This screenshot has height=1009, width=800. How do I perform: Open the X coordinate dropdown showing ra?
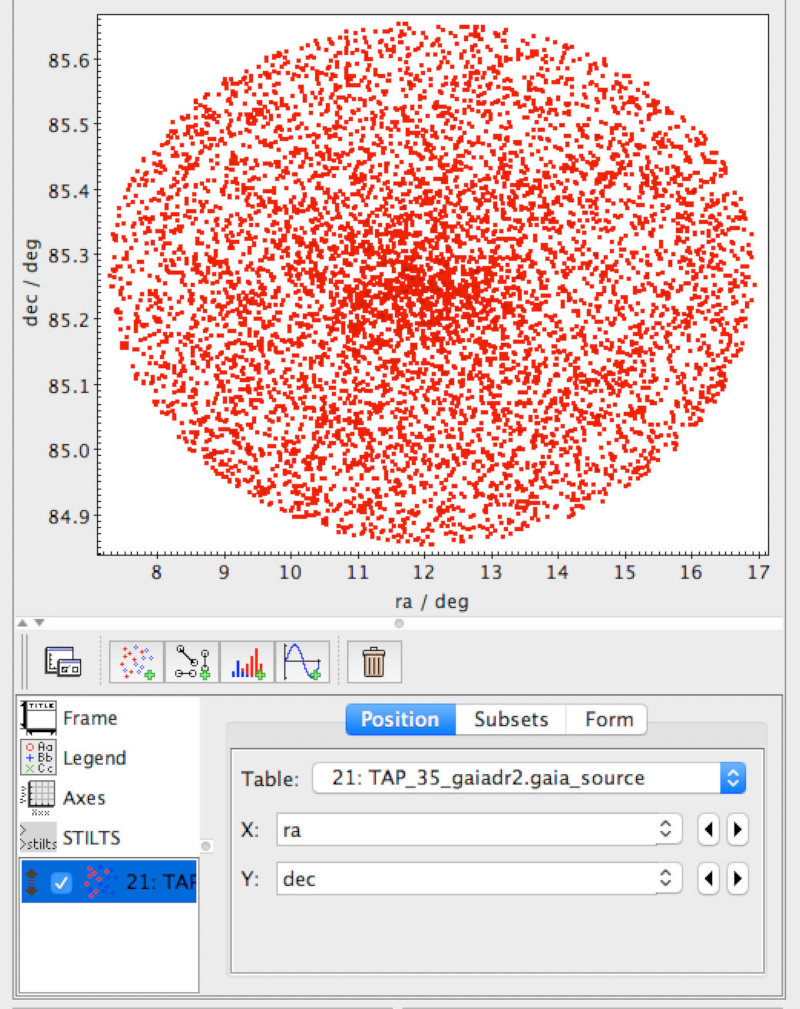coord(664,830)
